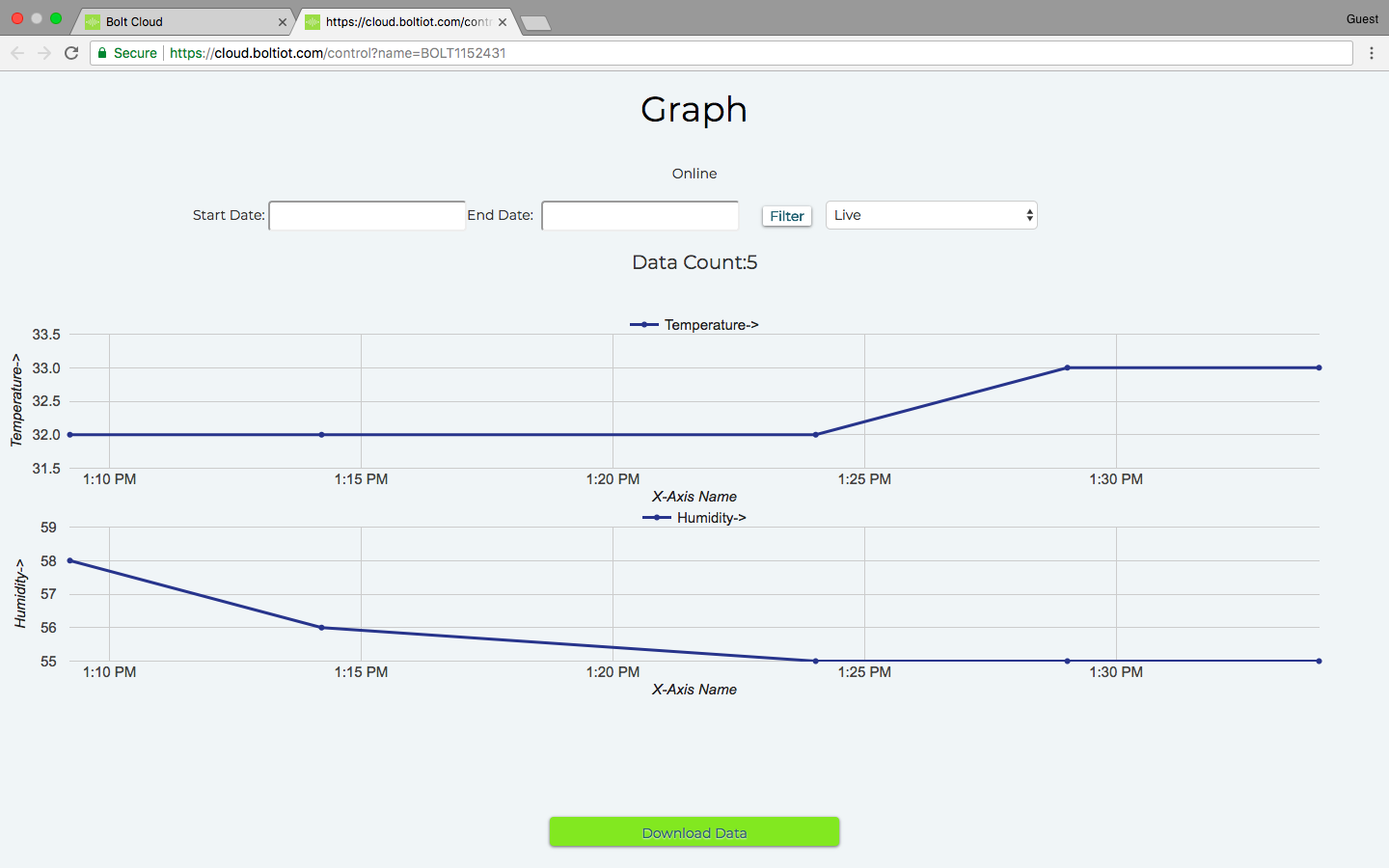Click the green close window dot
This screenshot has width=1389, height=868.
(x=55, y=17)
